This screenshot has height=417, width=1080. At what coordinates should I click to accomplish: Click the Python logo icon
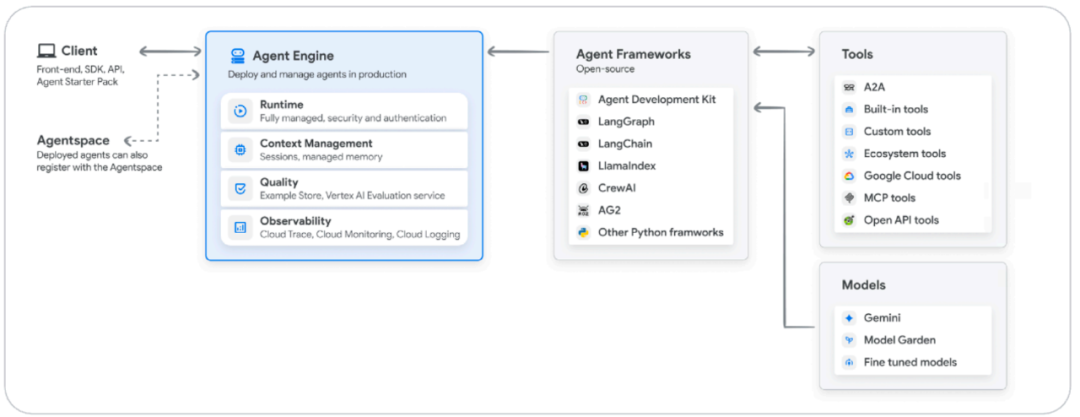pos(583,232)
